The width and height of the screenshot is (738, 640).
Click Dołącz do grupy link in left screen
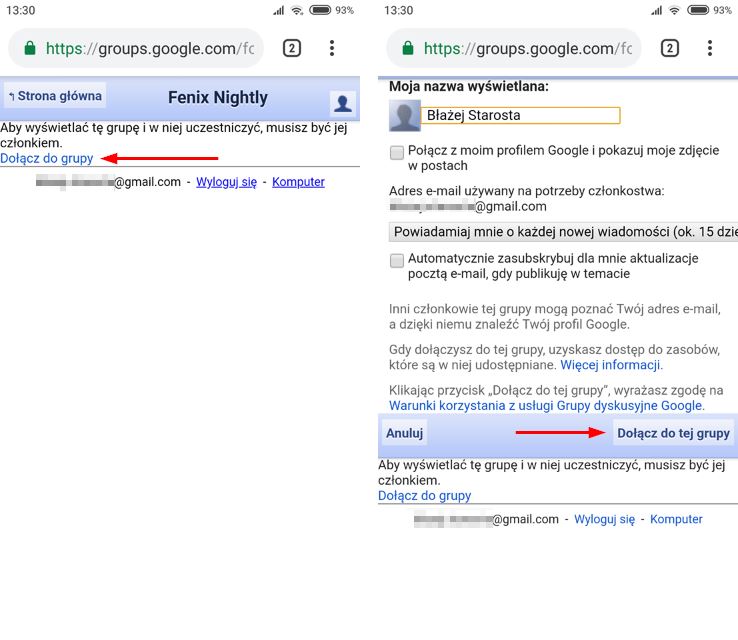tap(47, 158)
